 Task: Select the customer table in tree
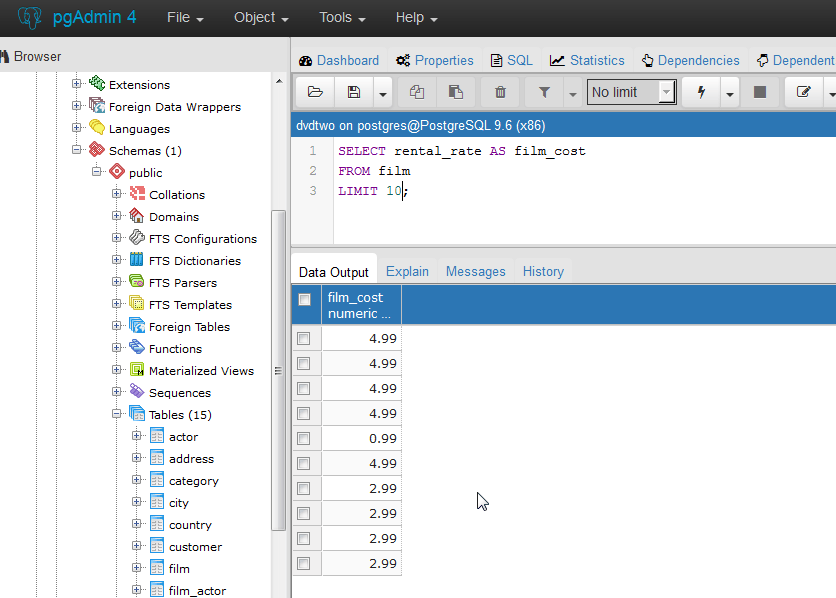click(195, 547)
